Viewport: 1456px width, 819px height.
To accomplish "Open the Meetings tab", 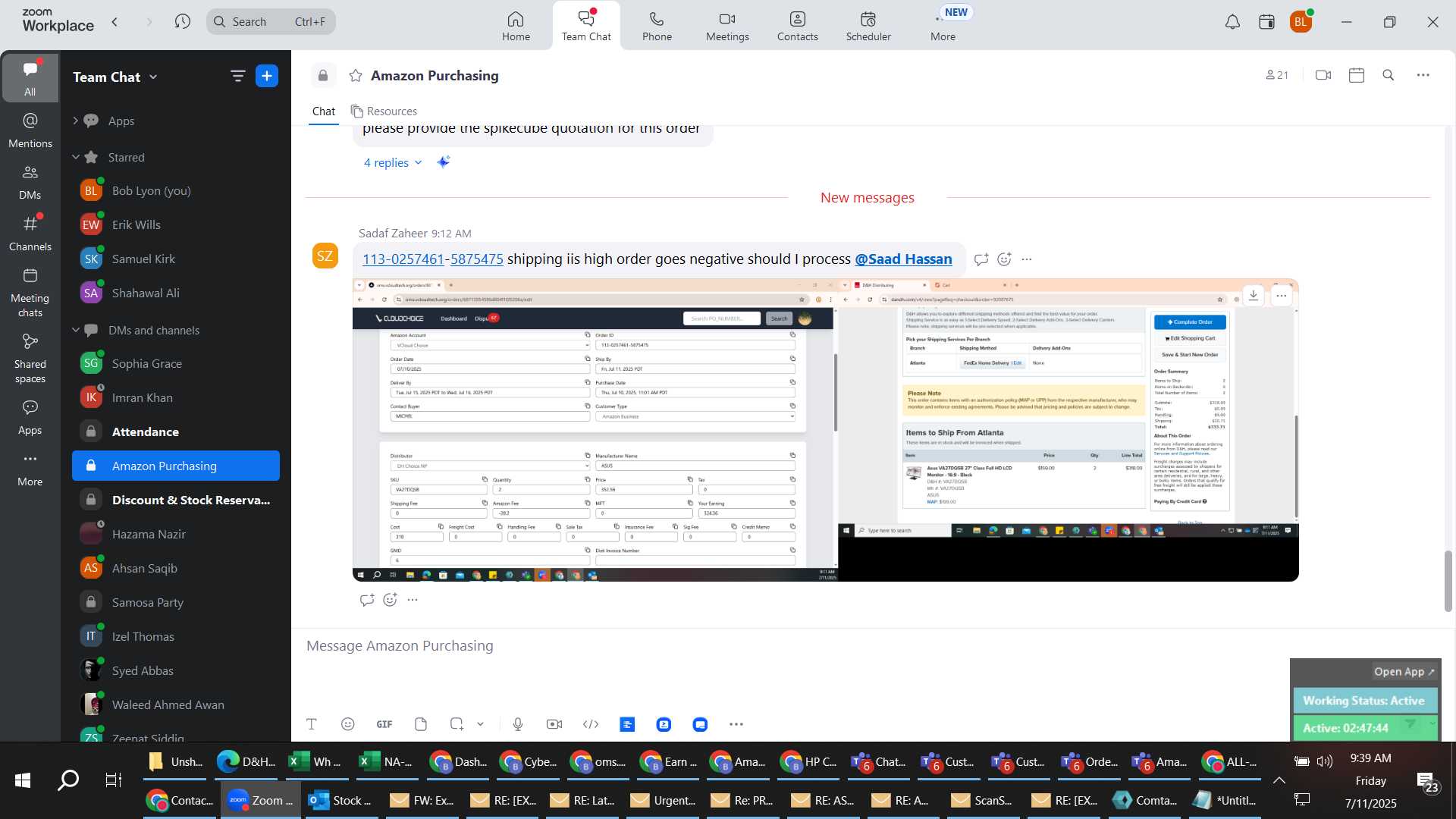I will pyautogui.click(x=727, y=26).
